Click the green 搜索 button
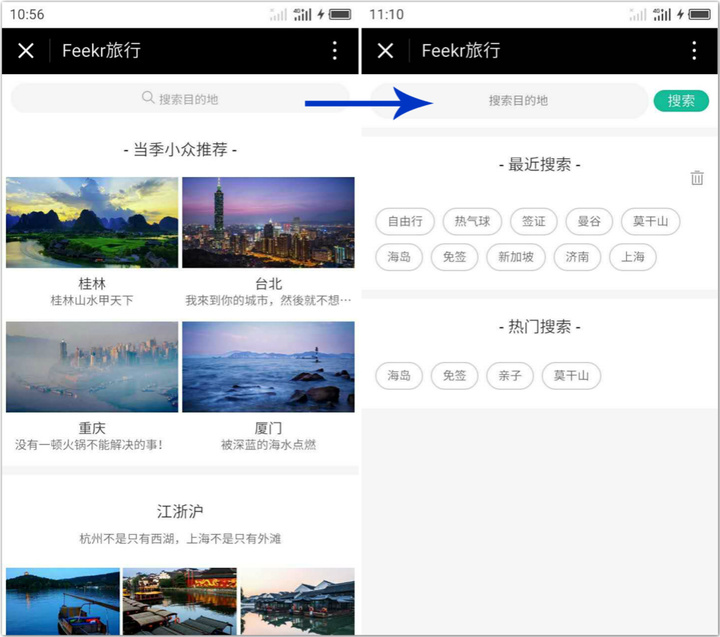 681,101
